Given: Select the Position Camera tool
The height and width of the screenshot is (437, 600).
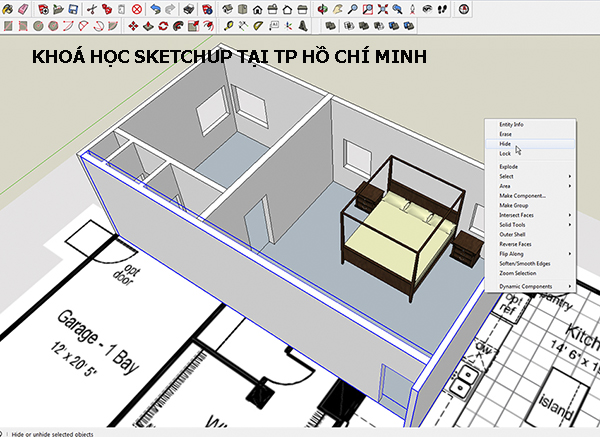Looking at the screenshot, I should 412,9.
